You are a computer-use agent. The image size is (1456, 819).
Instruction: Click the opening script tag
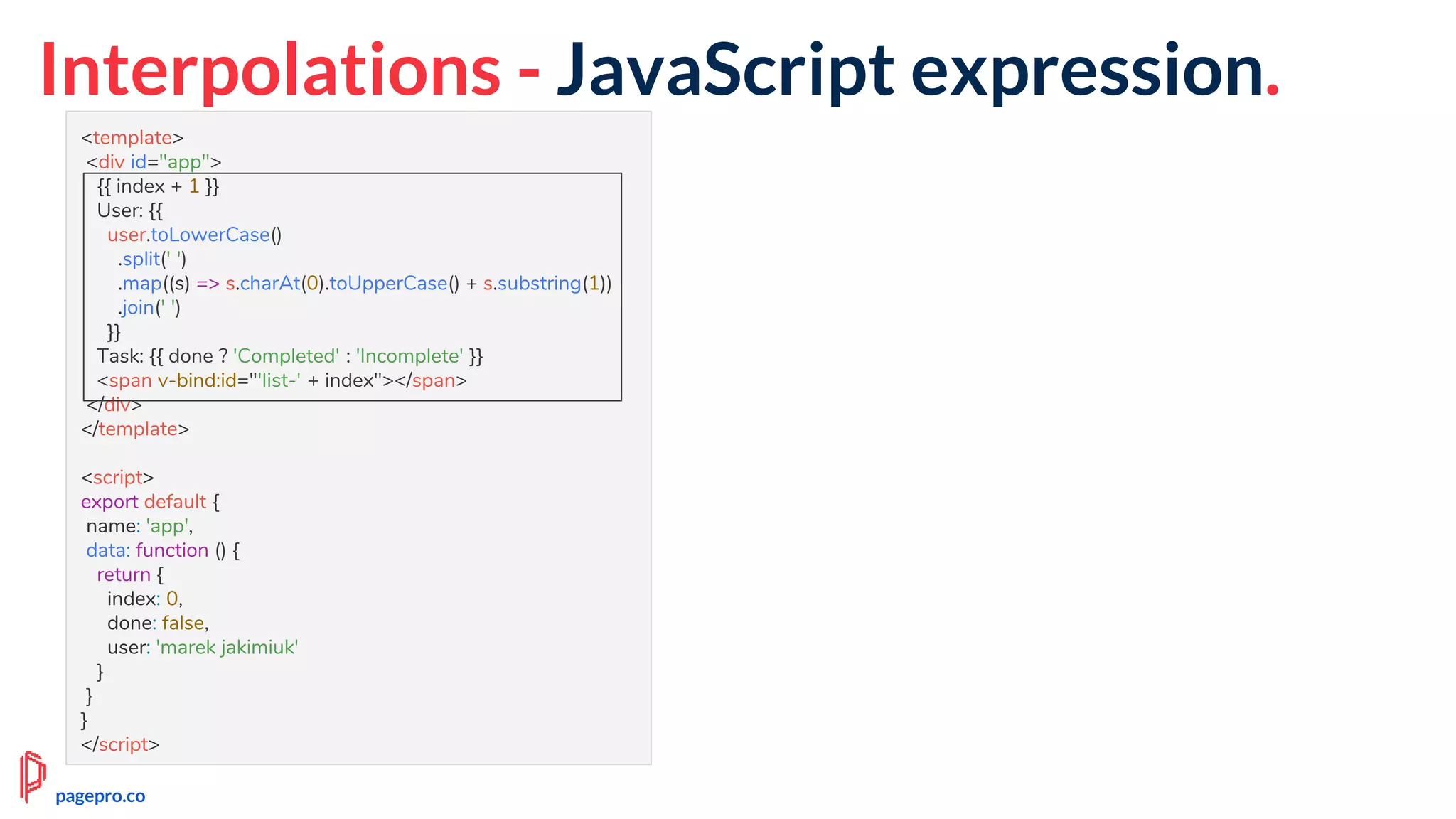click(117, 478)
